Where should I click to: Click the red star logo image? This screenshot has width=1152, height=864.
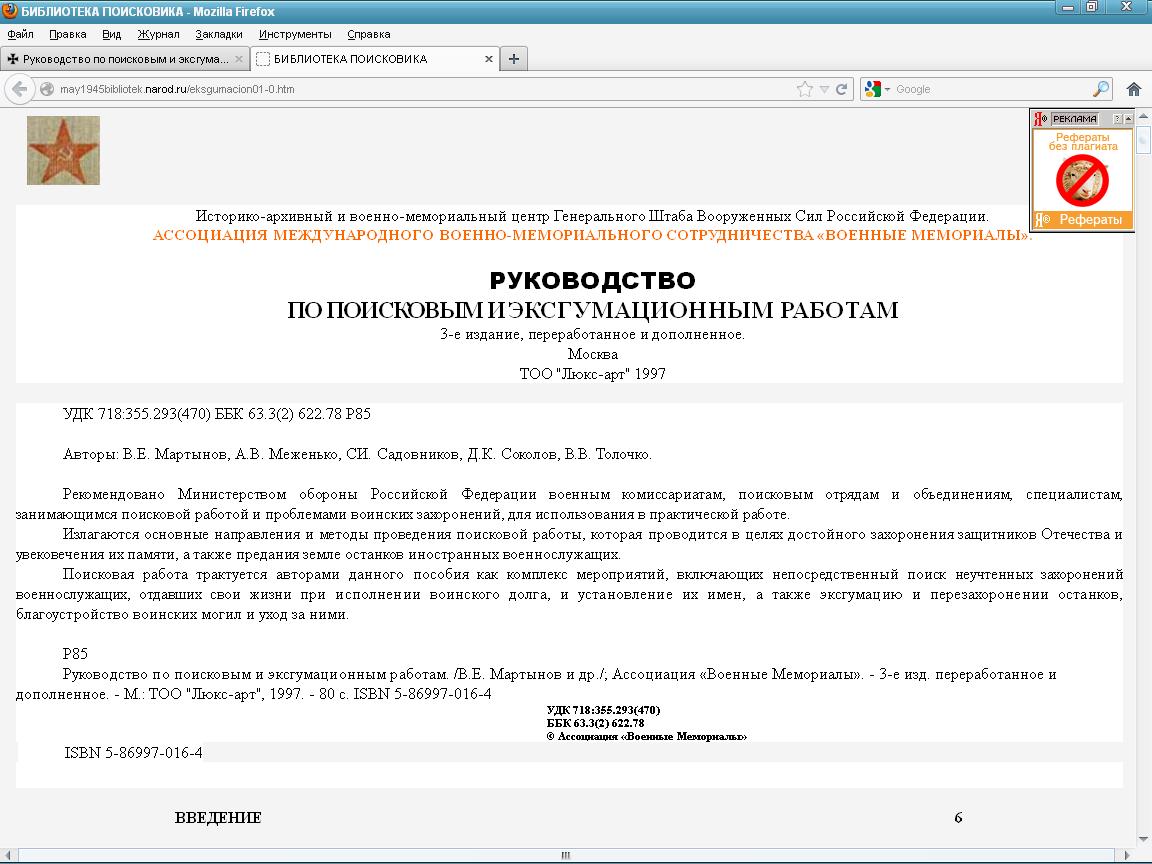coord(63,150)
